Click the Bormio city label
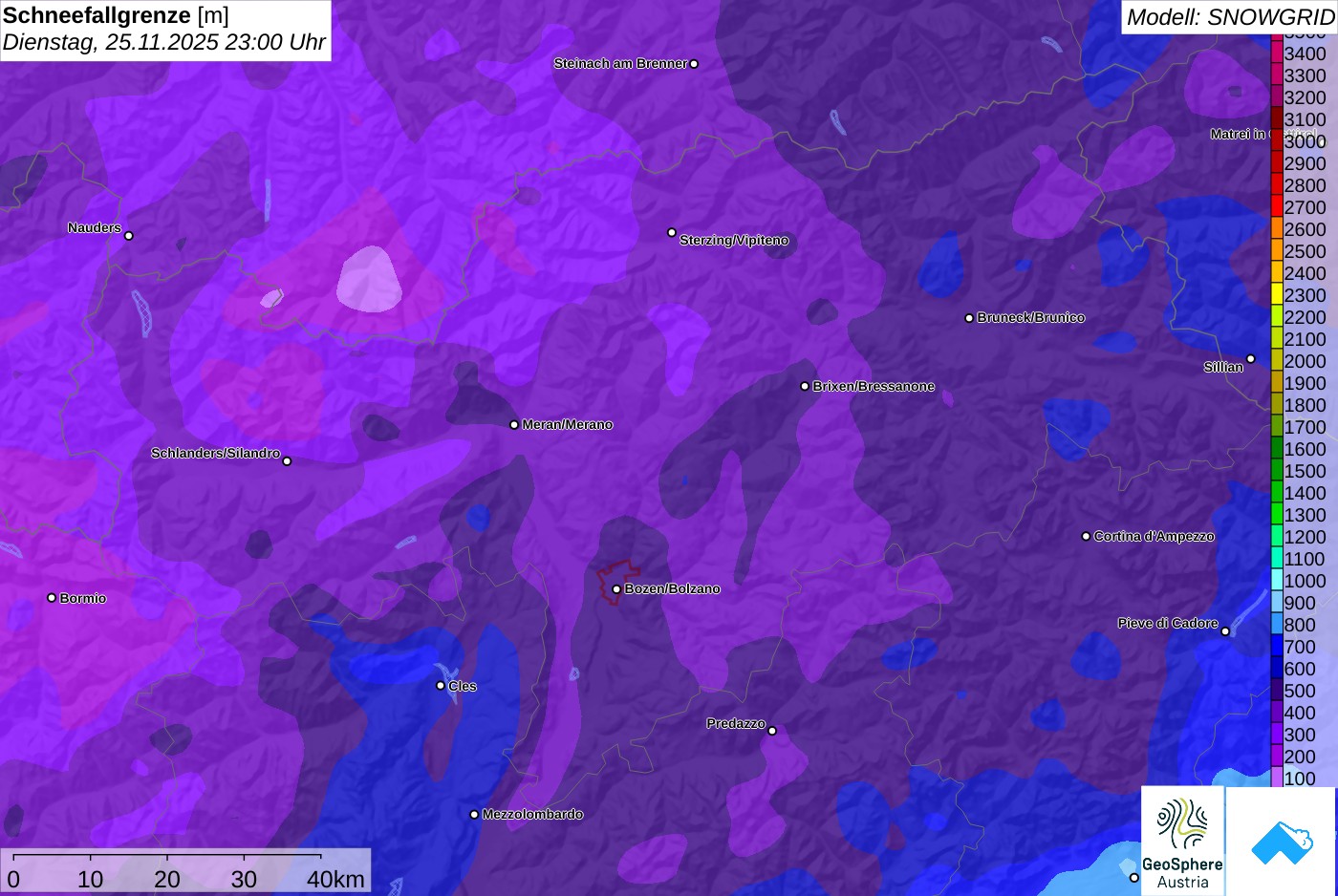Image resolution: width=1338 pixels, height=896 pixels. [83, 599]
